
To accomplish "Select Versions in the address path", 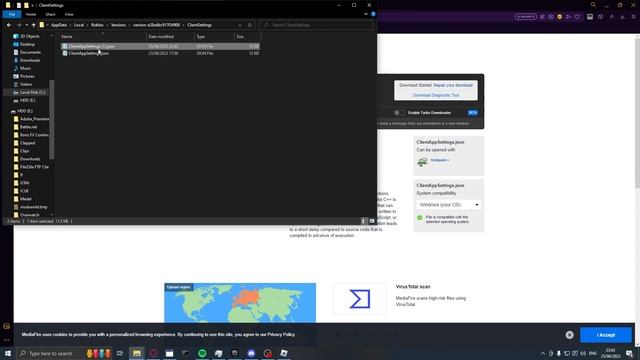I will (118, 25).
